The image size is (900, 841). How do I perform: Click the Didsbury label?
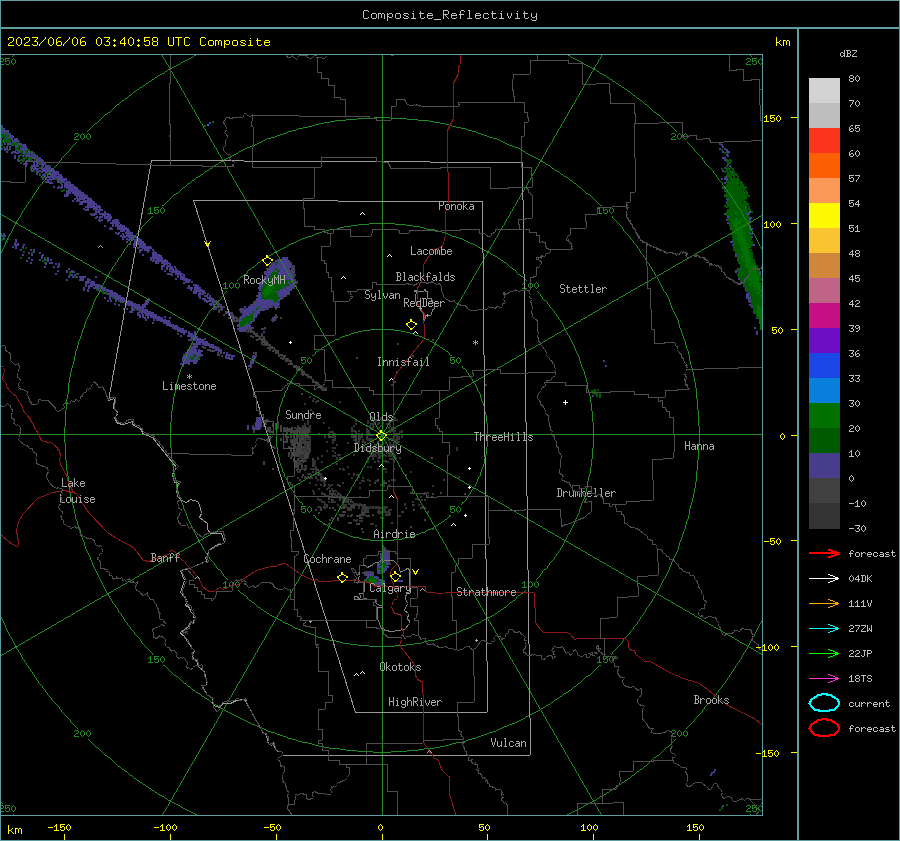(377, 448)
